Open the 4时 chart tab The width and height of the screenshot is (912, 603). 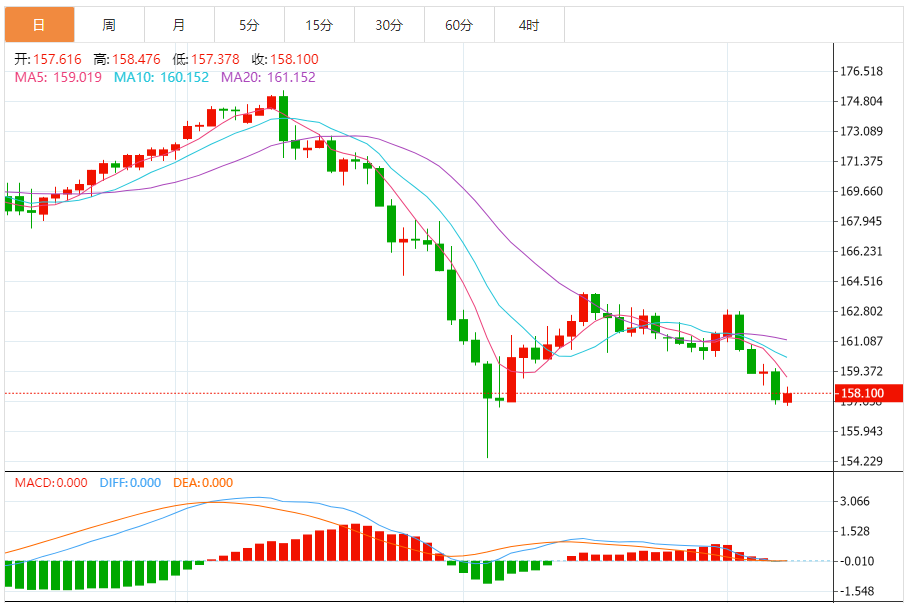[x=529, y=25]
